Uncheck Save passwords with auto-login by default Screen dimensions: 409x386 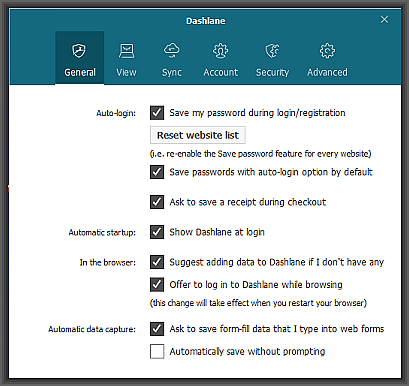coord(157,172)
